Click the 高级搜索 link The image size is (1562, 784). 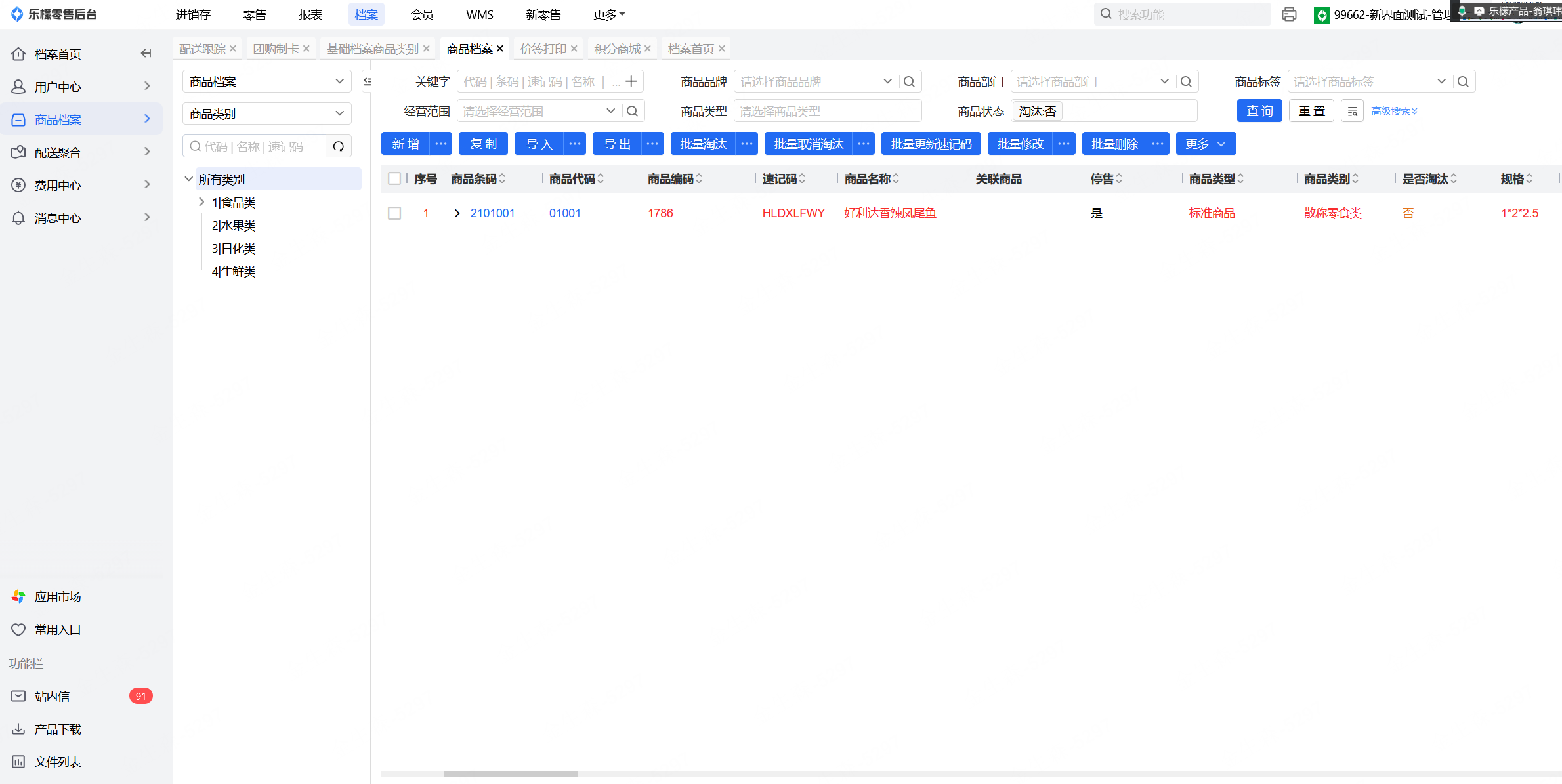pyautogui.click(x=1394, y=112)
